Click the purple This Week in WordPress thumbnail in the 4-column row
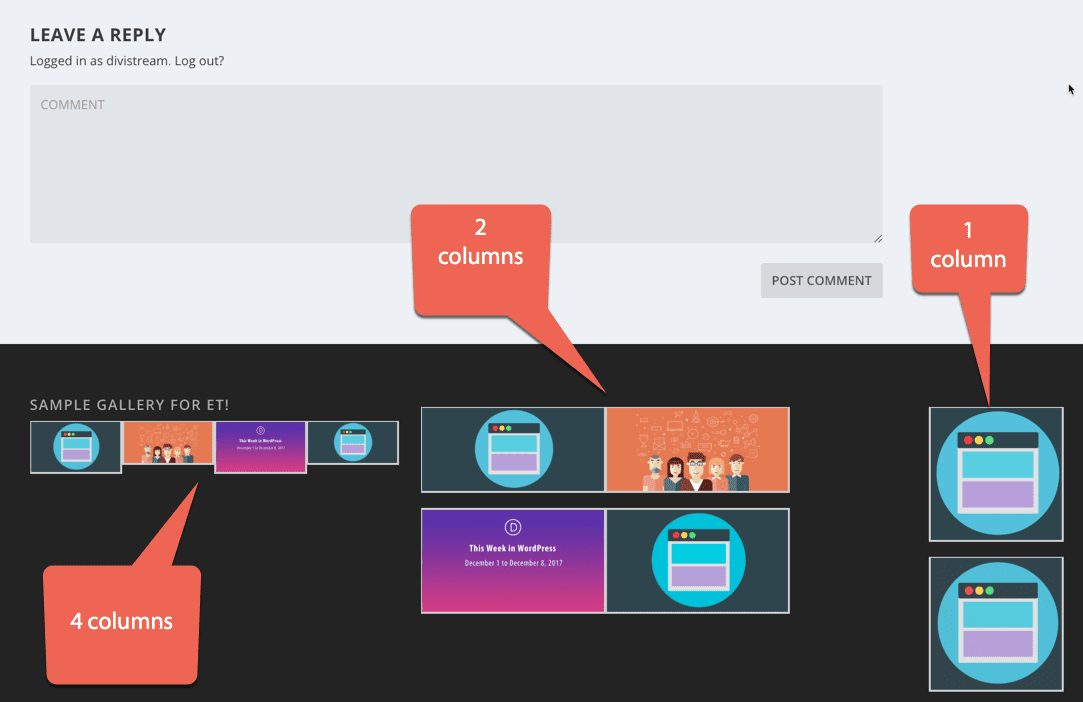The width and height of the screenshot is (1083, 702). [260, 446]
